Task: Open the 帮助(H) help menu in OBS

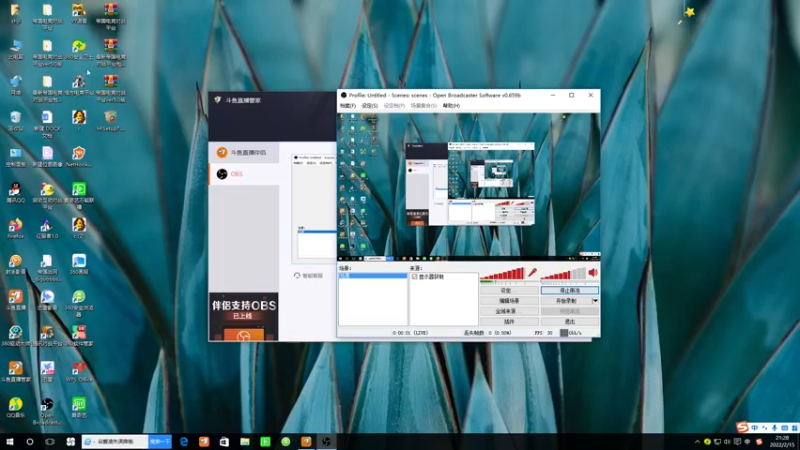Action: [451, 106]
